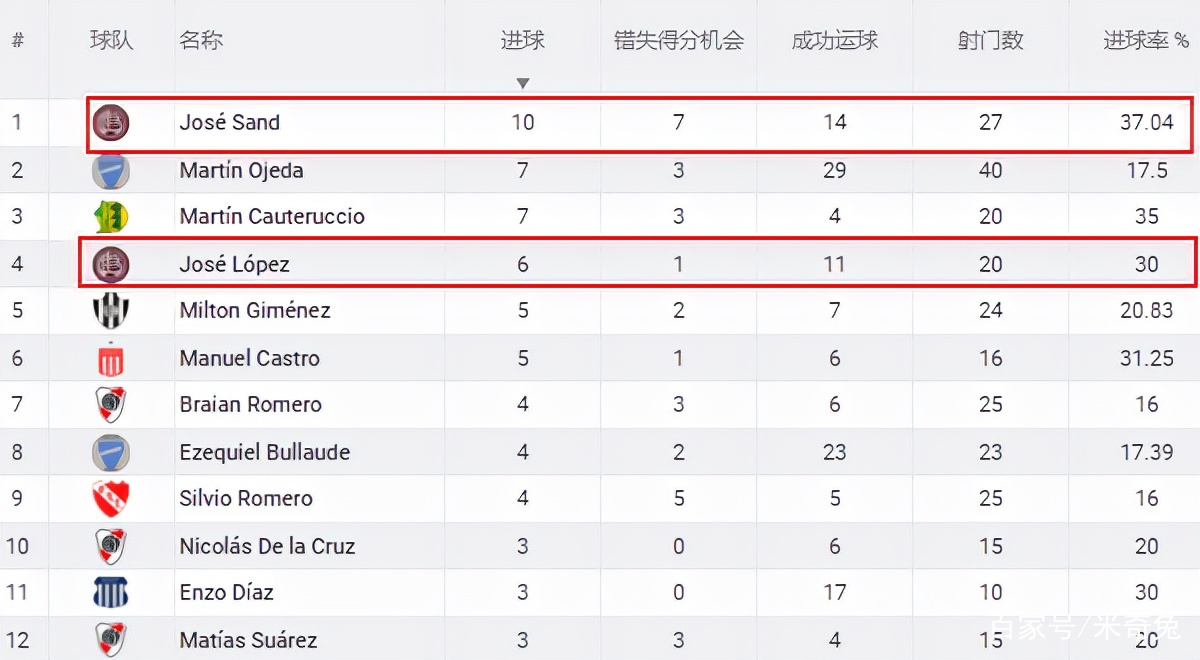Open Ezequiel Bullaude player name link
The image size is (1200, 660).
(x=265, y=452)
